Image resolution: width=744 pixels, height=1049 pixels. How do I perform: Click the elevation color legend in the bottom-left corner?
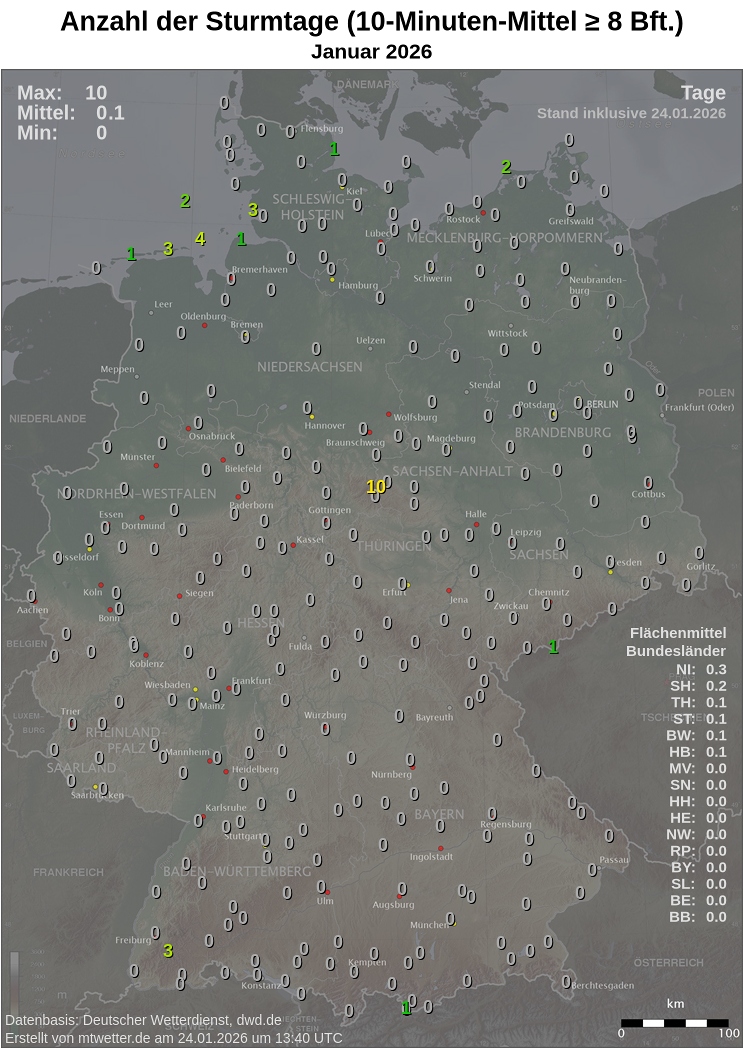15,977
